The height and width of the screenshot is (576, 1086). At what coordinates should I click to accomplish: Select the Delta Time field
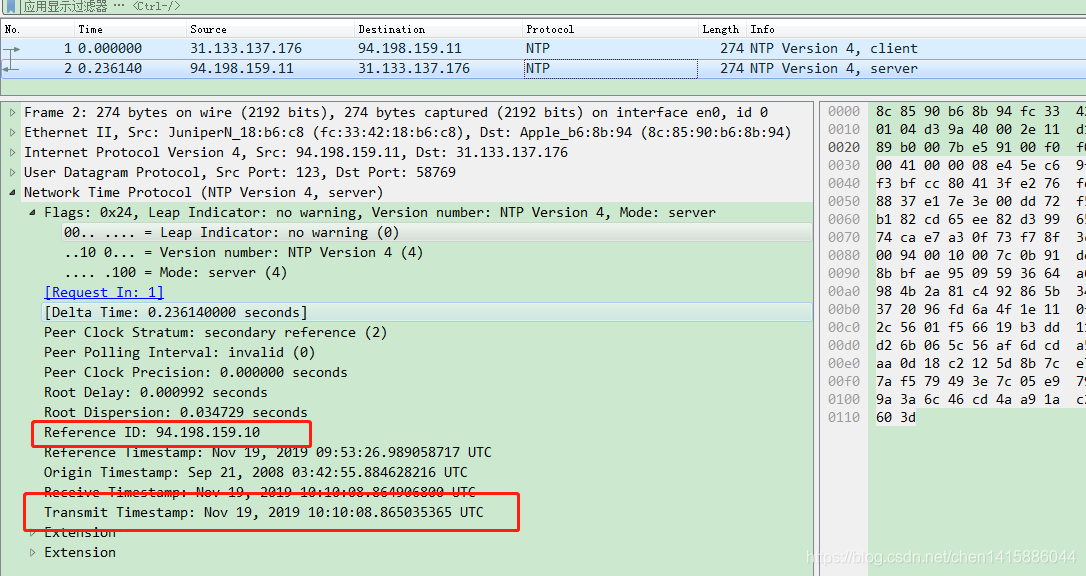pyautogui.click(x=175, y=312)
